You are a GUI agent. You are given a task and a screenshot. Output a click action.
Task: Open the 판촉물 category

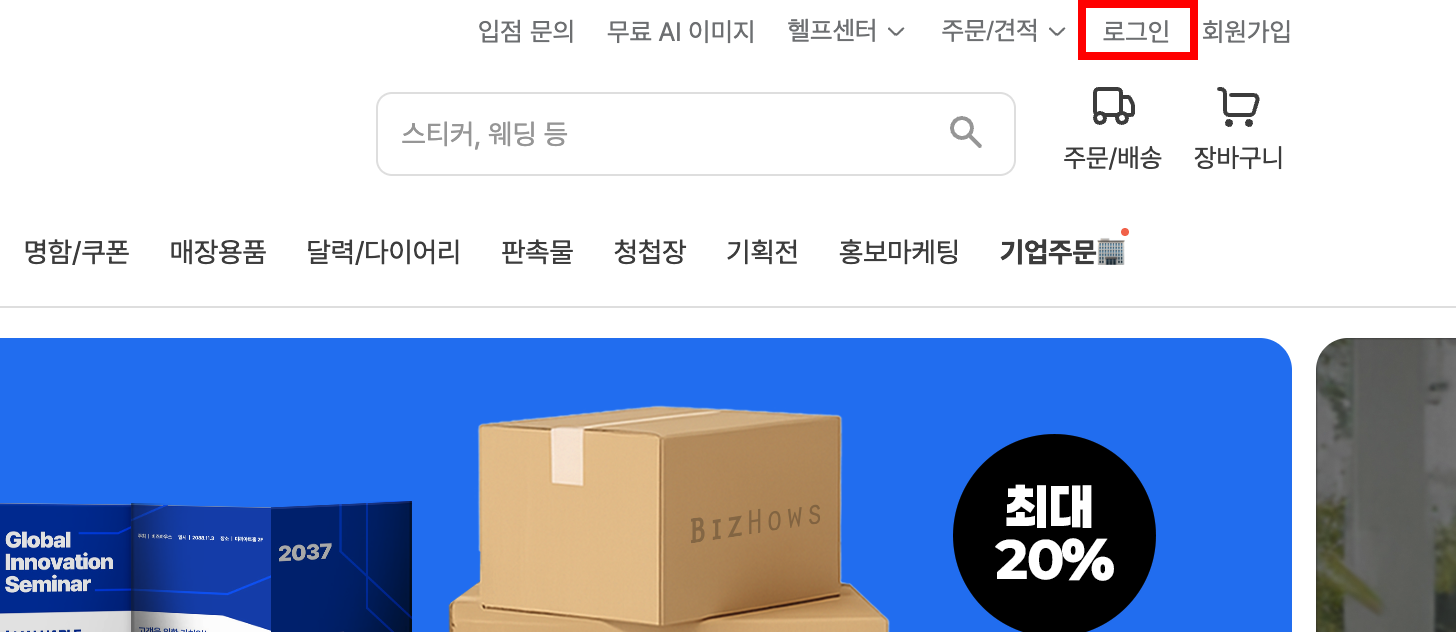pyautogui.click(x=537, y=252)
